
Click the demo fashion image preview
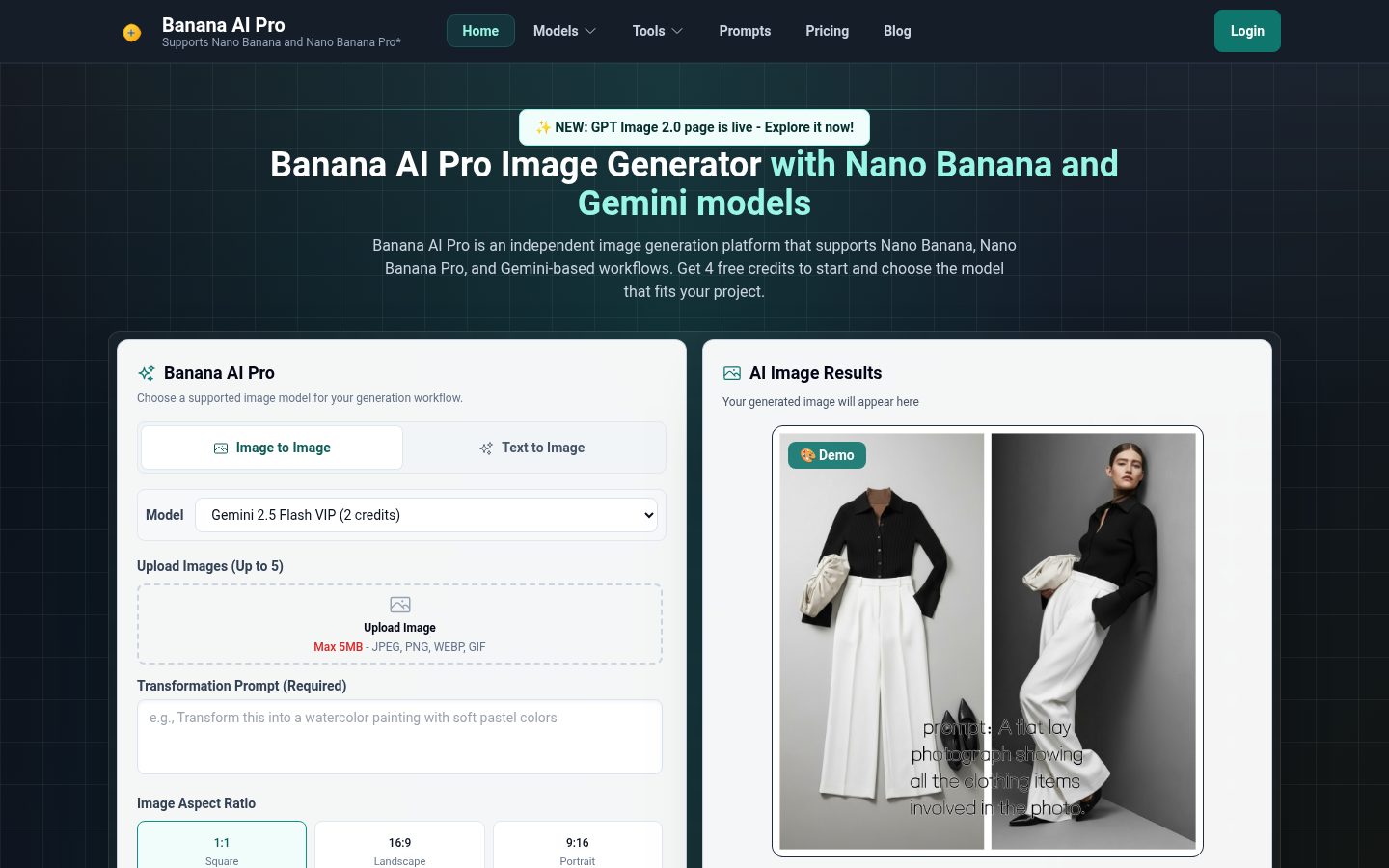tap(988, 641)
